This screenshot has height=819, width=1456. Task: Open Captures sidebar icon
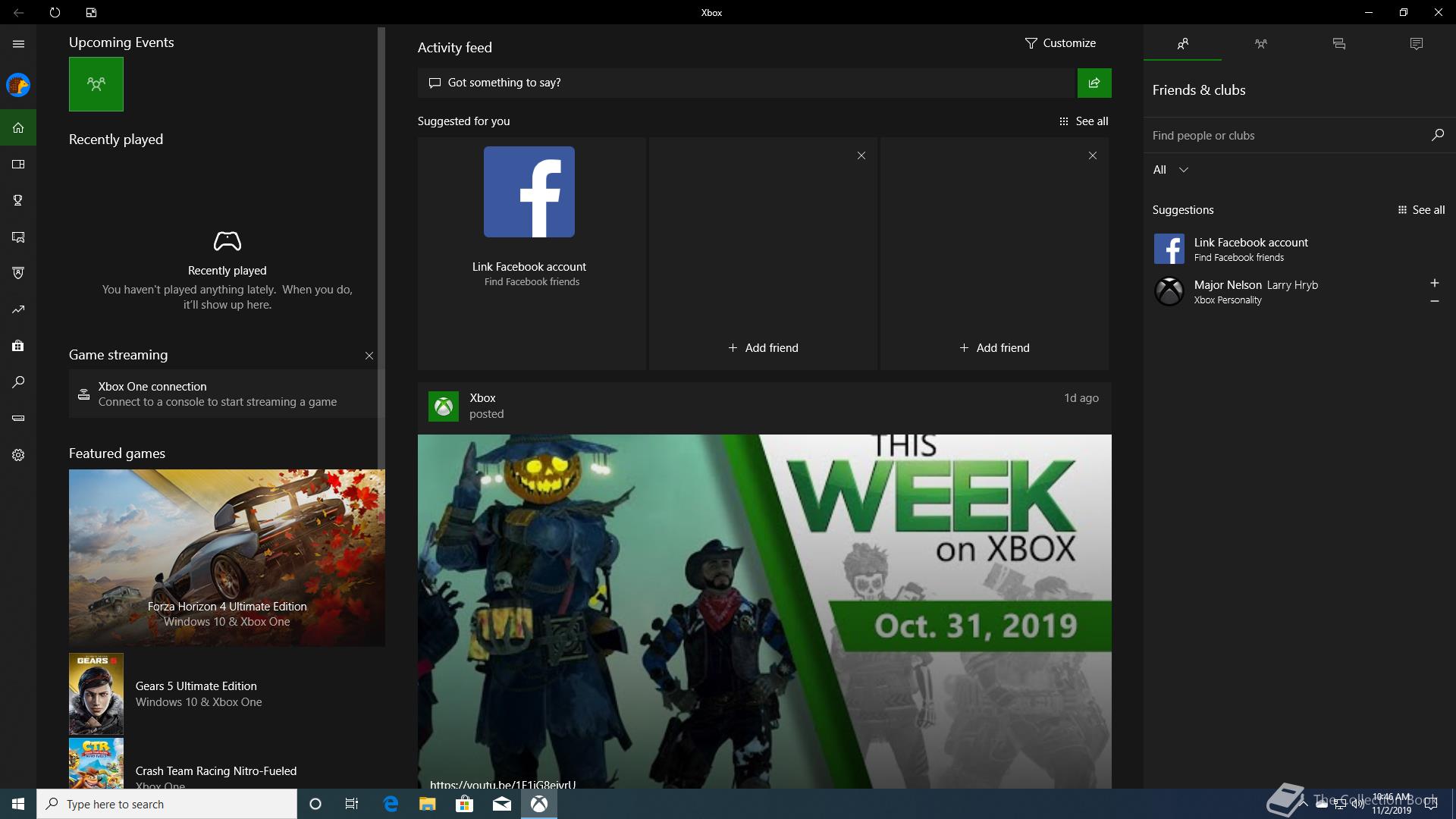(x=18, y=237)
